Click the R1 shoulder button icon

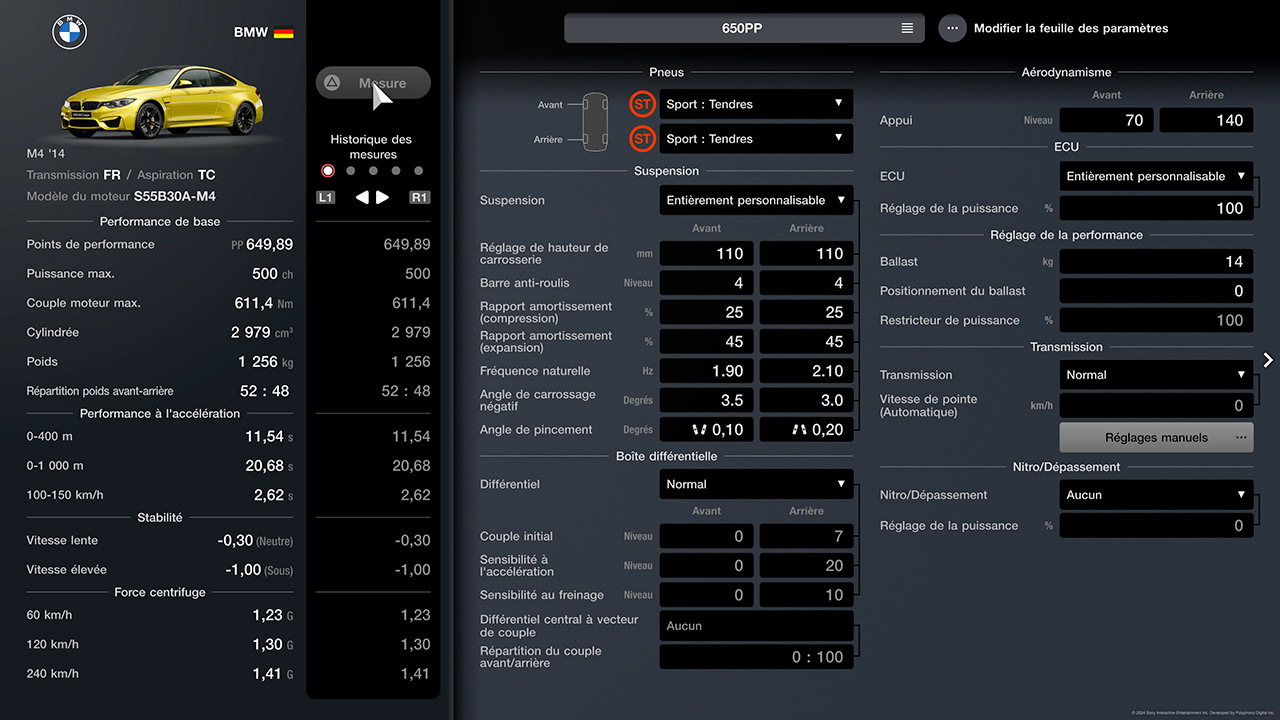tap(420, 197)
